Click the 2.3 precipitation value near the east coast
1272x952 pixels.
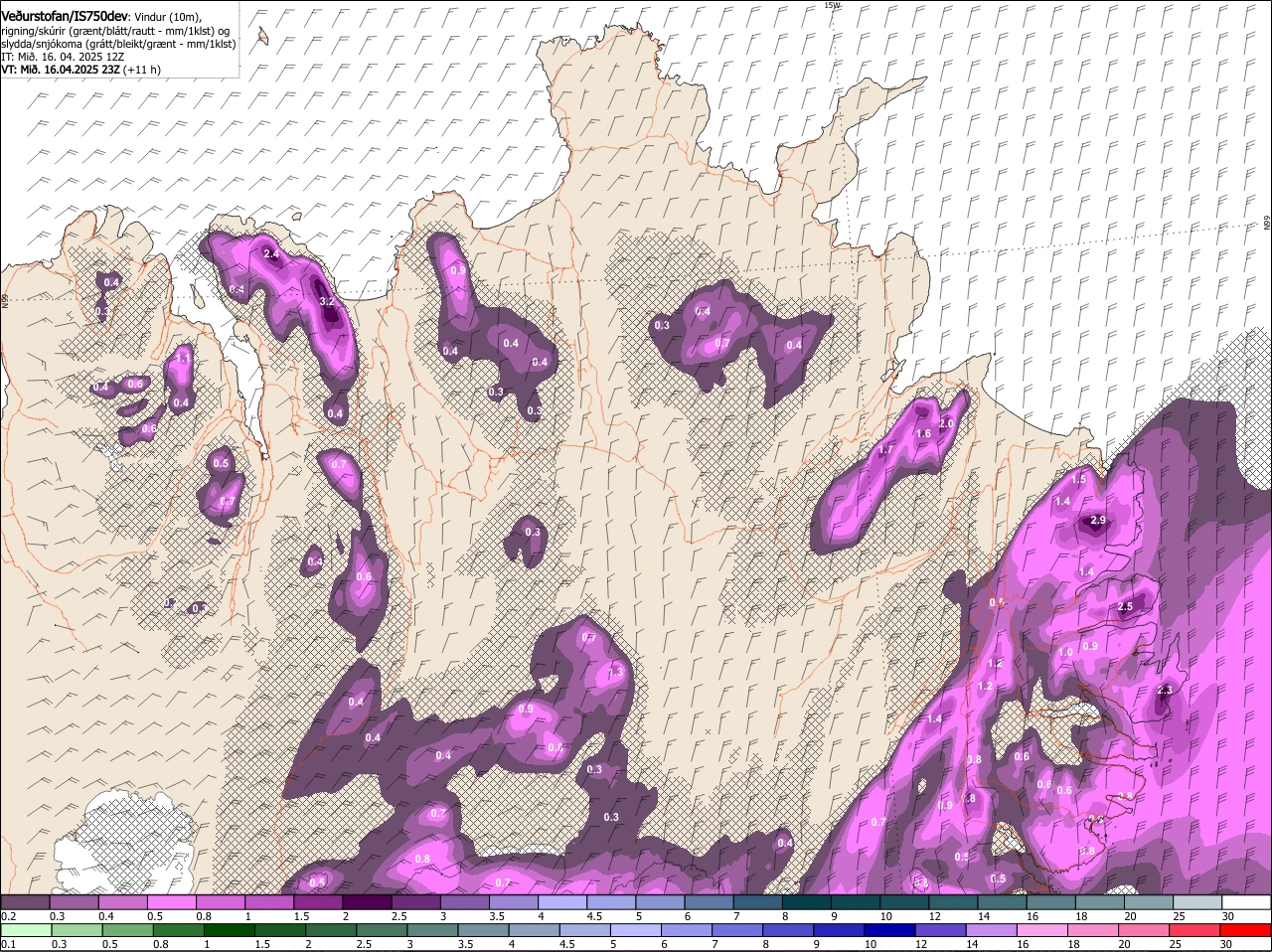1165,691
